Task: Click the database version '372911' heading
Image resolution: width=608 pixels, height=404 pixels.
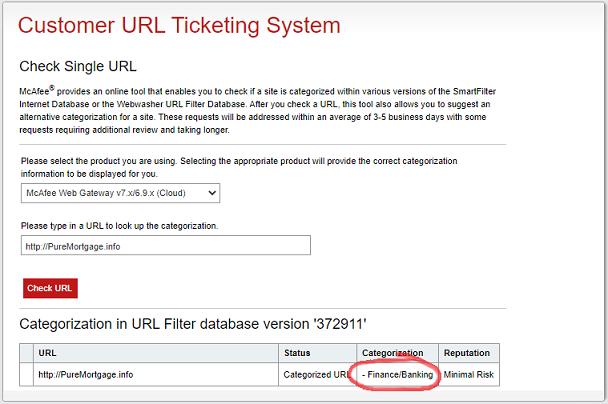Action: [193, 323]
